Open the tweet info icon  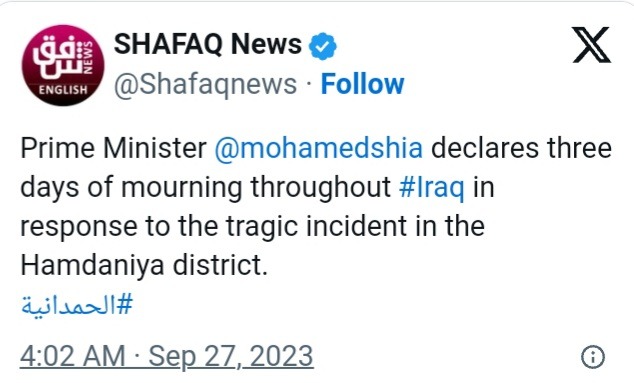pos(593,357)
